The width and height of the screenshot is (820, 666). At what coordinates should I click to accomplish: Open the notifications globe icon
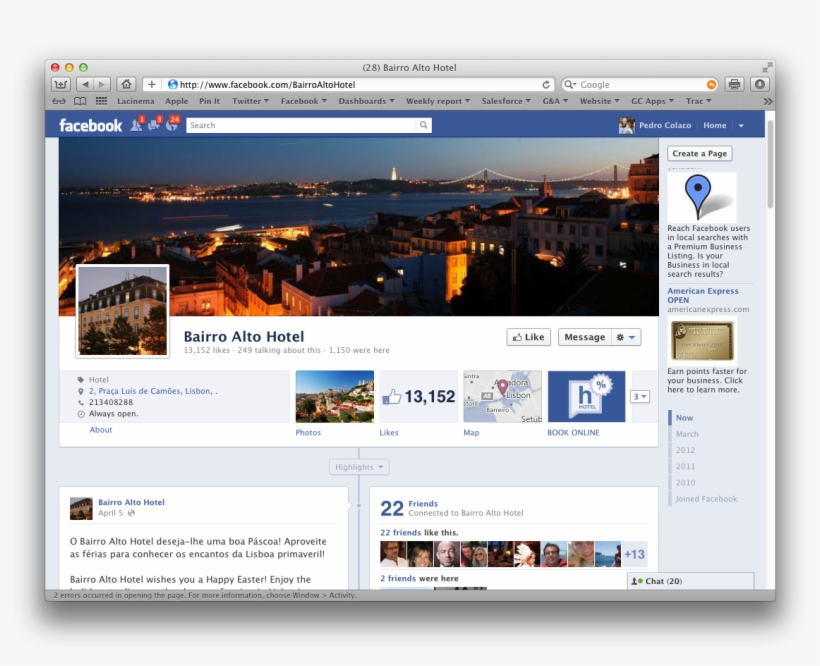pyautogui.click(x=171, y=125)
